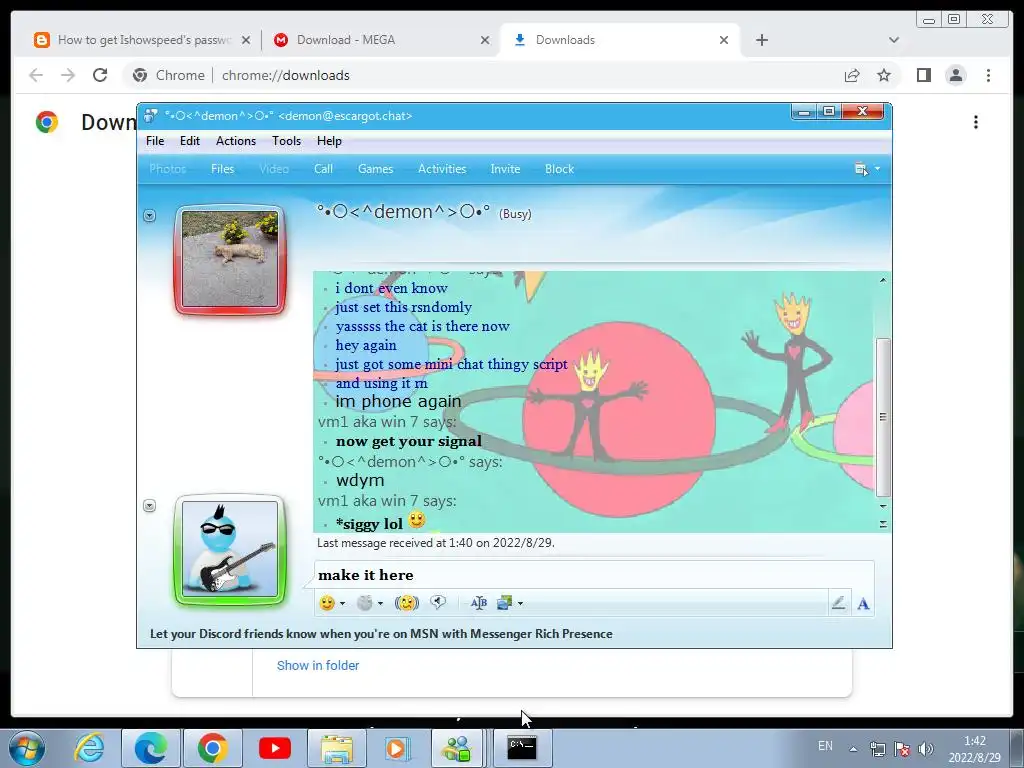Open a new Chrome tab
This screenshot has width=1024, height=768.
[x=761, y=40]
